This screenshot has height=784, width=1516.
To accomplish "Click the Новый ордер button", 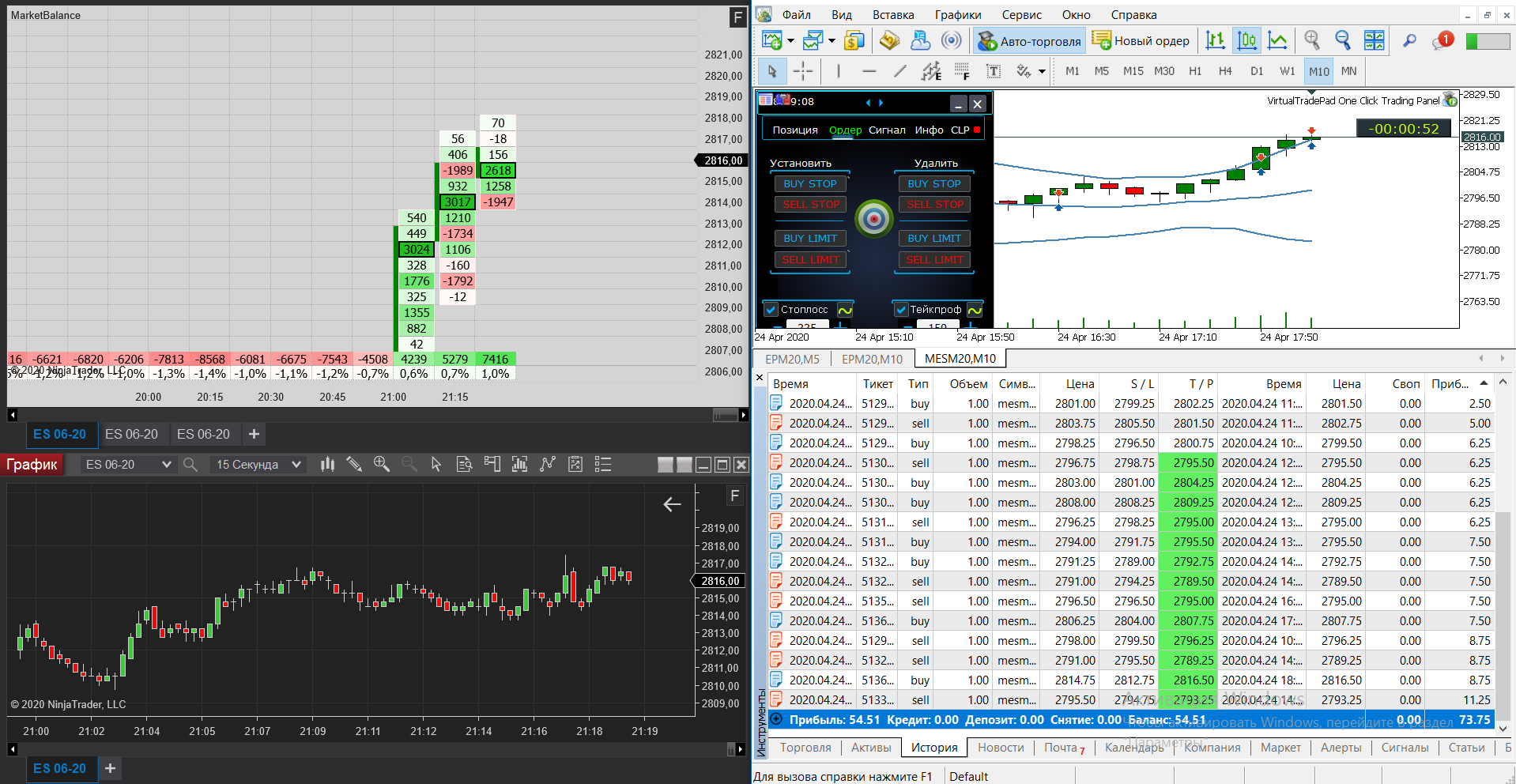I will click(x=1141, y=41).
